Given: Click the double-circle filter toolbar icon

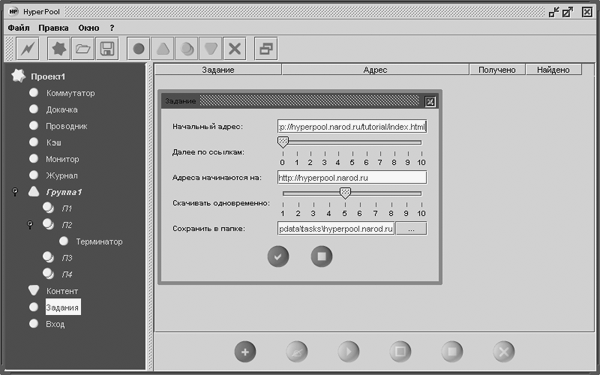Looking at the screenshot, I should (x=187, y=49).
